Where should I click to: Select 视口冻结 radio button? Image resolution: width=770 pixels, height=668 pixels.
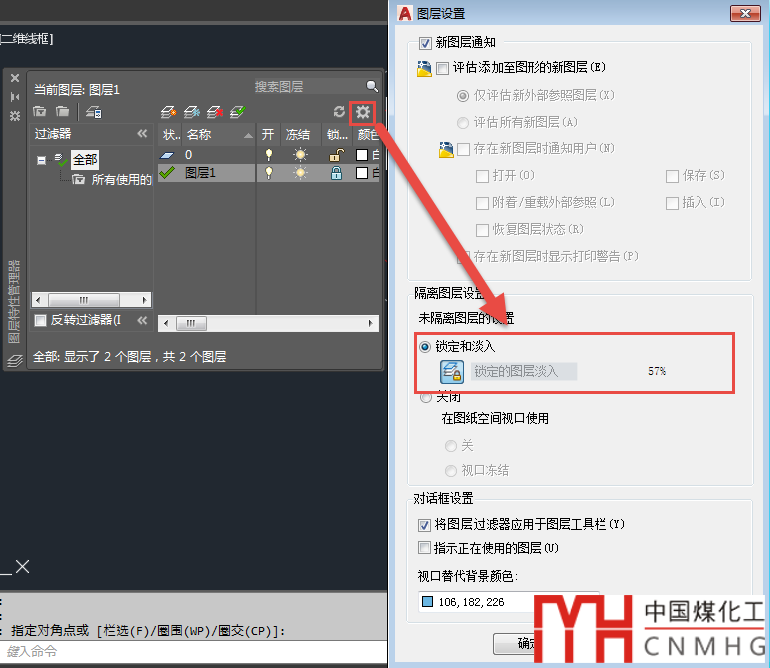coord(450,471)
